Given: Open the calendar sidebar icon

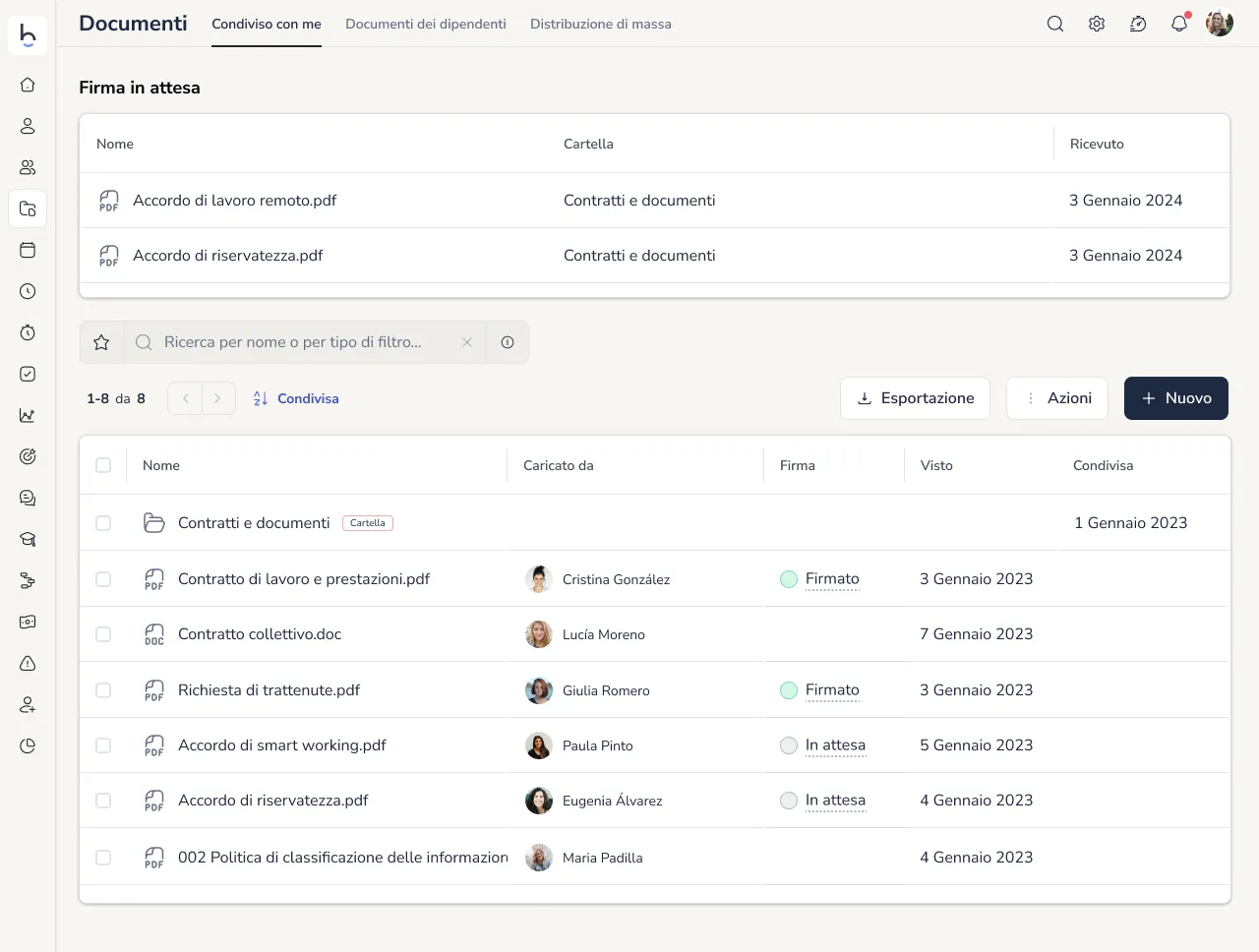Looking at the screenshot, I should click(x=28, y=250).
